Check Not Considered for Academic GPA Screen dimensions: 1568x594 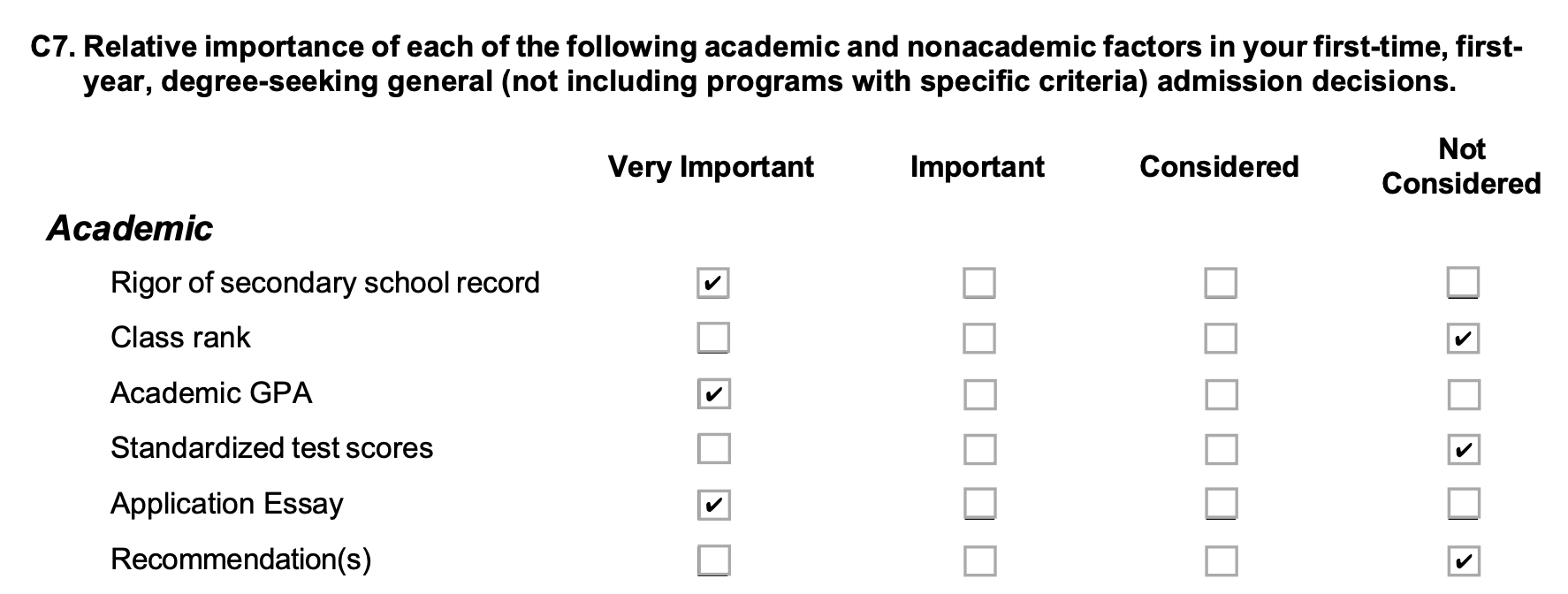click(x=1463, y=393)
